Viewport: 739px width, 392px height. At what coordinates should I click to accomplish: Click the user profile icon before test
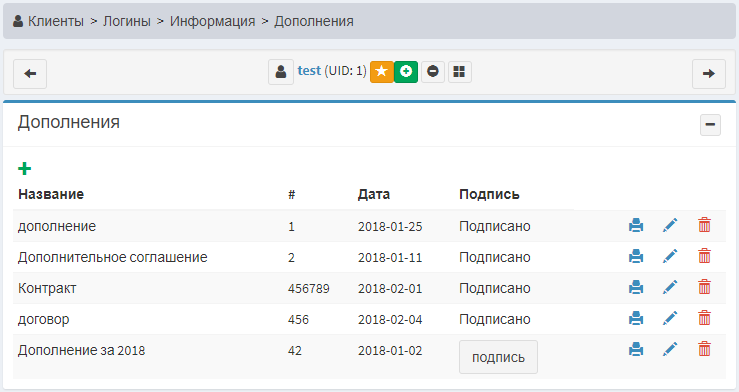[x=281, y=72]
